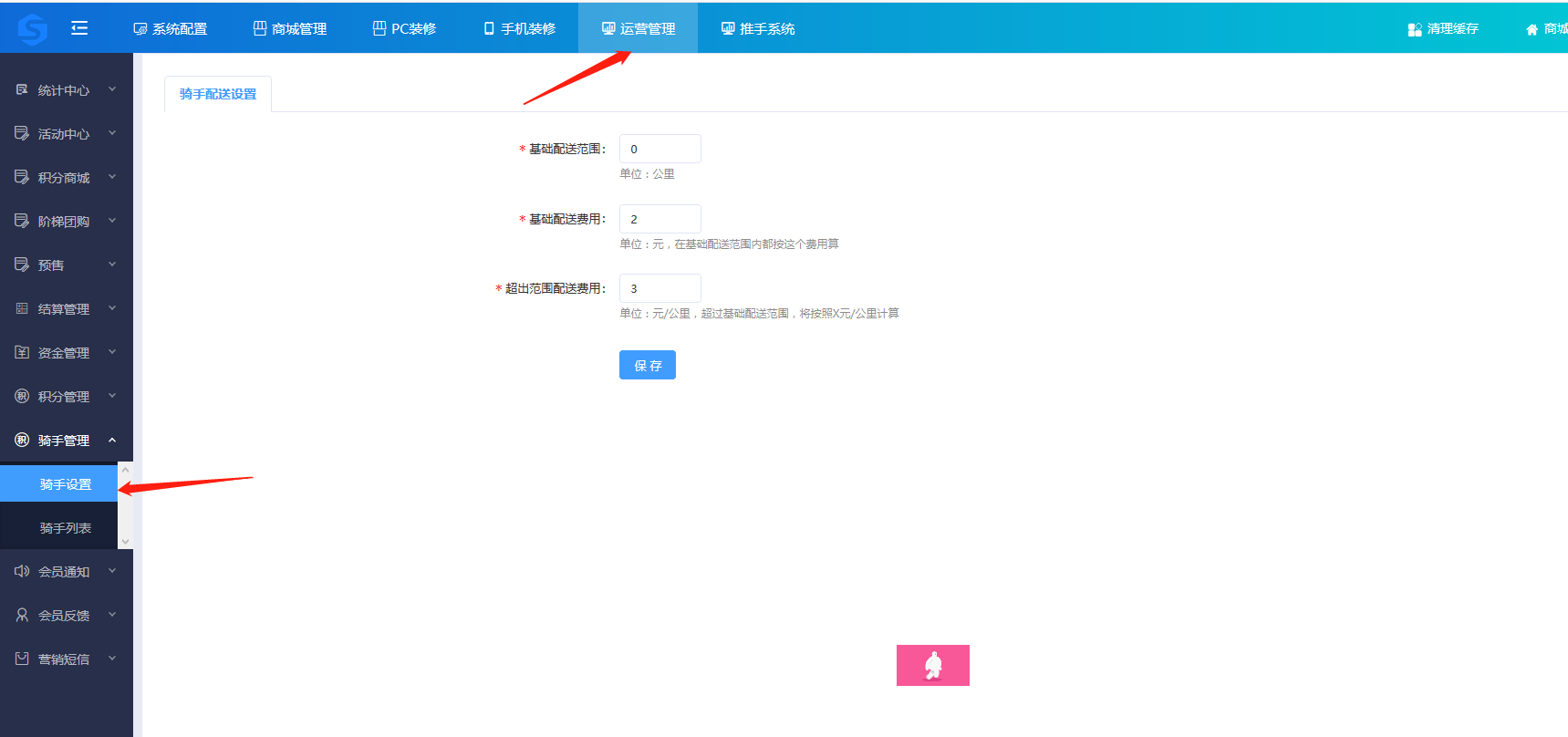Open 骑手列表 in the sidebar
Screen dimensions: 1568x737
pos(66,528)
